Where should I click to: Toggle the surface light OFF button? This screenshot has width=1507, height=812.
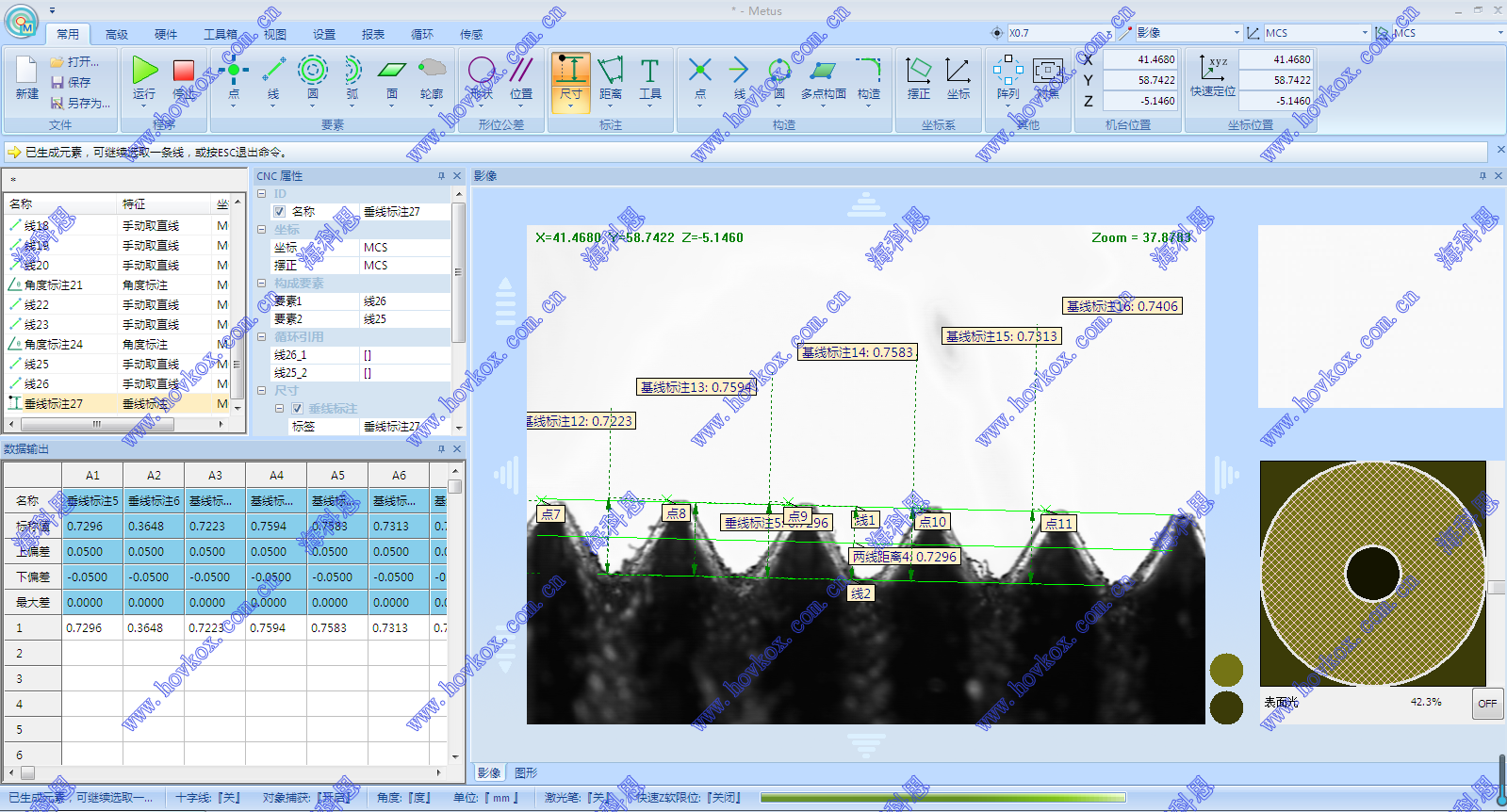[x=1486, y=704]
